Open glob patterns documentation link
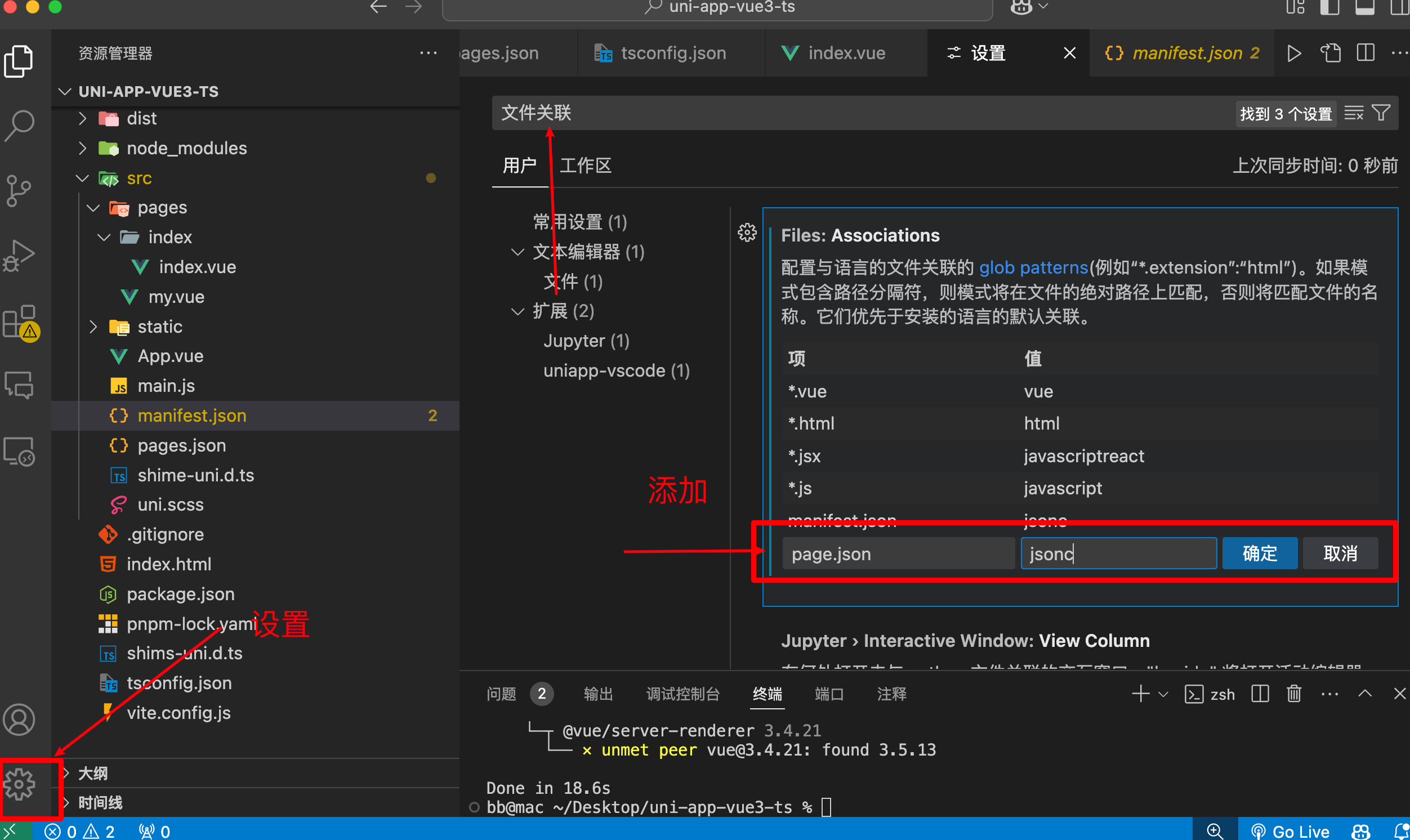The width and height of the screenshot is (1410, 840). 1033,267
